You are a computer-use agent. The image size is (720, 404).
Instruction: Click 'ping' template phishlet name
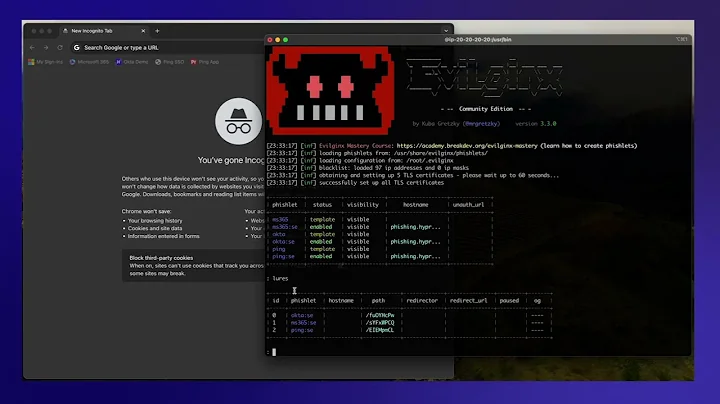[279, 249]
